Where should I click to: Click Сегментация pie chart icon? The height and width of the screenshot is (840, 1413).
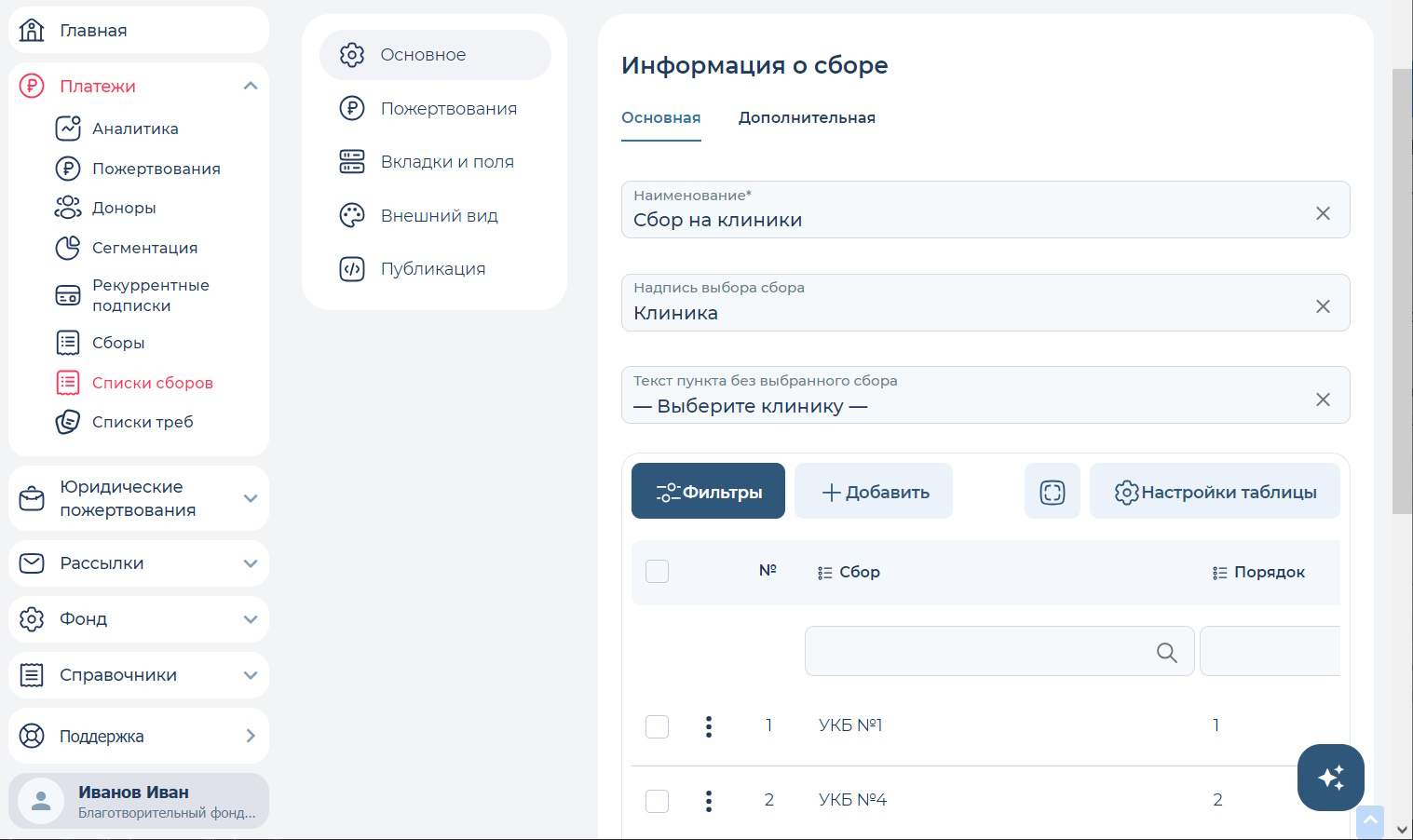tap(68, 248)
